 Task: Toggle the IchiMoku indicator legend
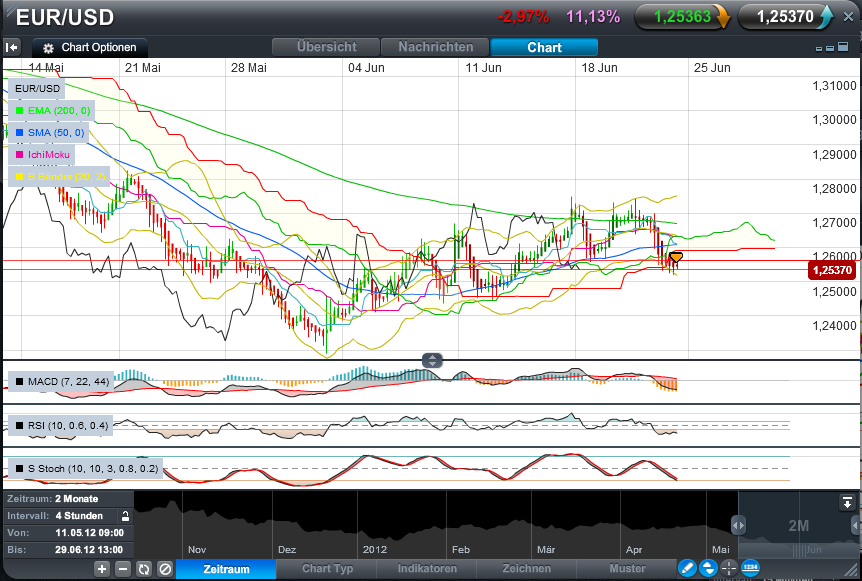[42, 154]
